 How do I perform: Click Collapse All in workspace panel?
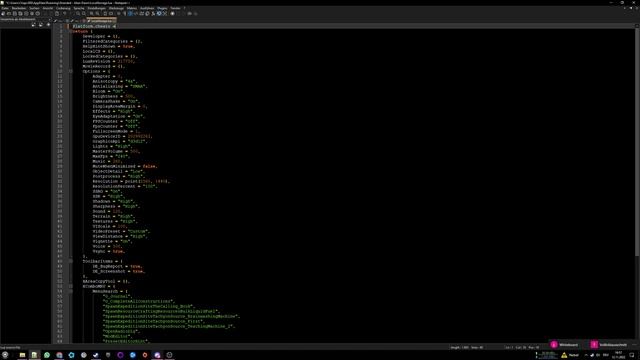[x=41, y=24]
